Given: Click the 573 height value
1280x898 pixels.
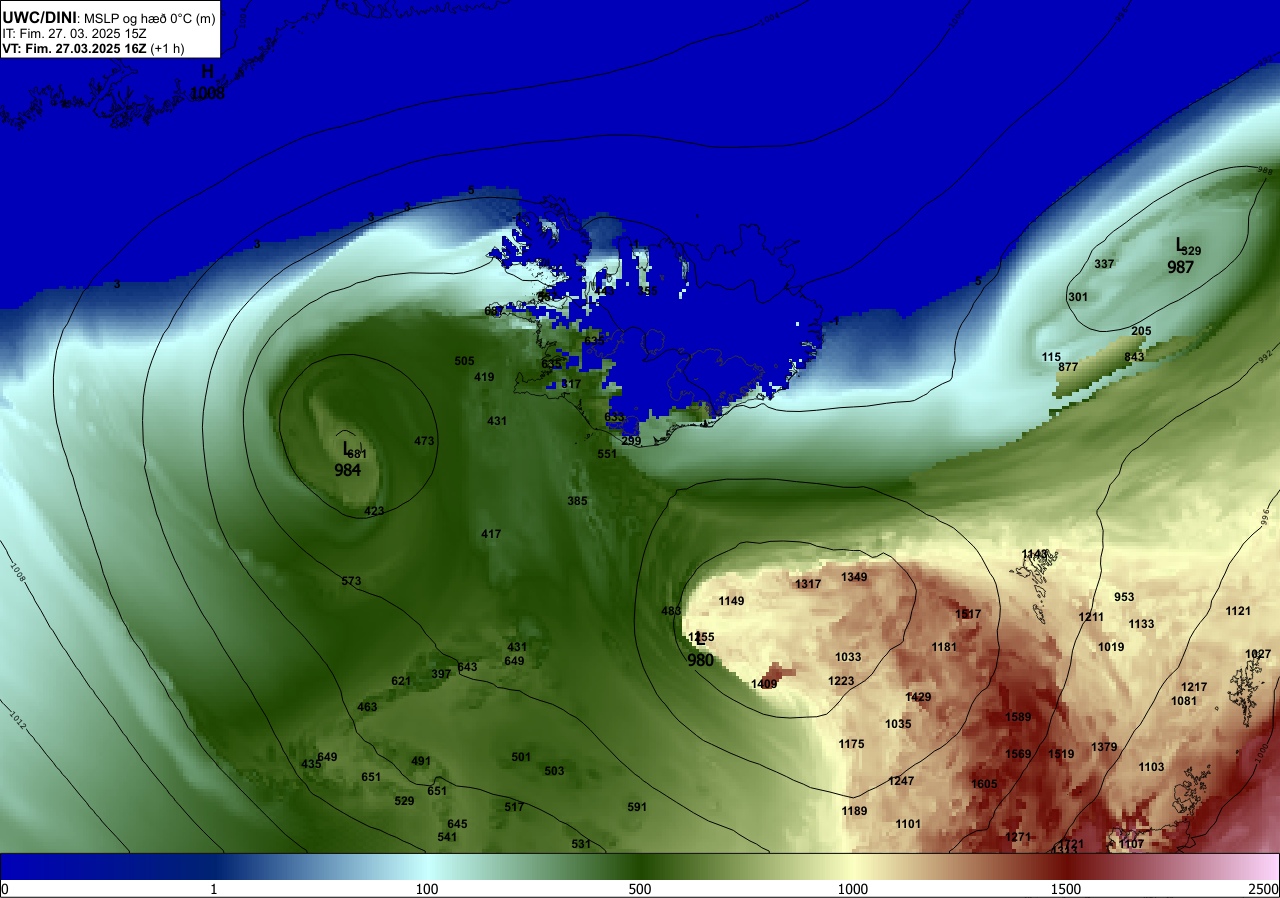Looking at the screenshot, I should pos(351,581).
